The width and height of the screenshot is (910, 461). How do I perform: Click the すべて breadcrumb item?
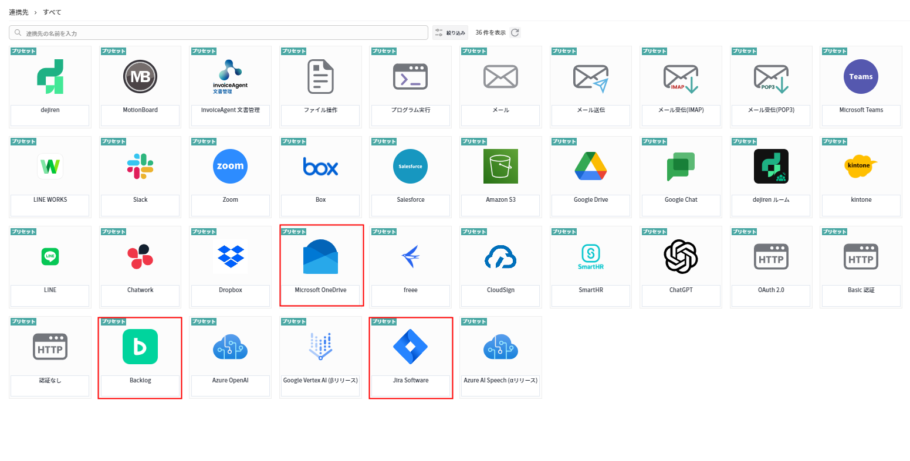click(x=52, y=12)
